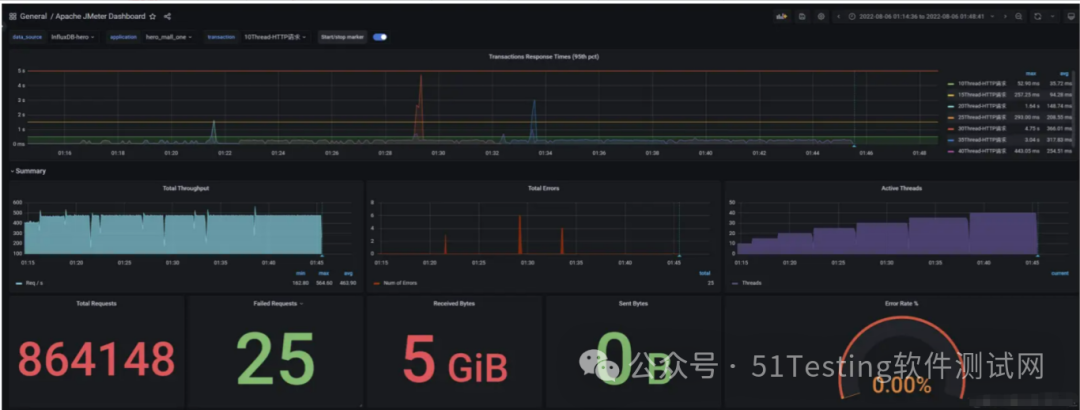This screenshot has width=1080, height=410.
Task: Zoom out the time range
Action: tap(1019, 17)
